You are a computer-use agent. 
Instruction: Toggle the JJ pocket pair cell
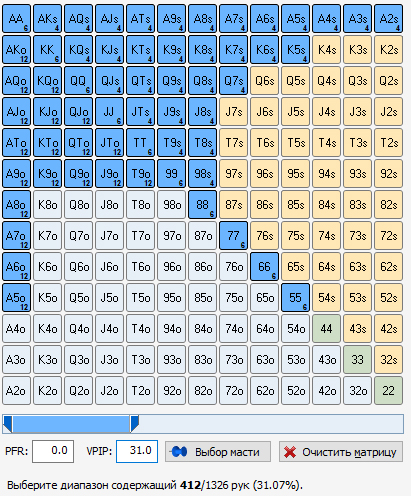109,112
